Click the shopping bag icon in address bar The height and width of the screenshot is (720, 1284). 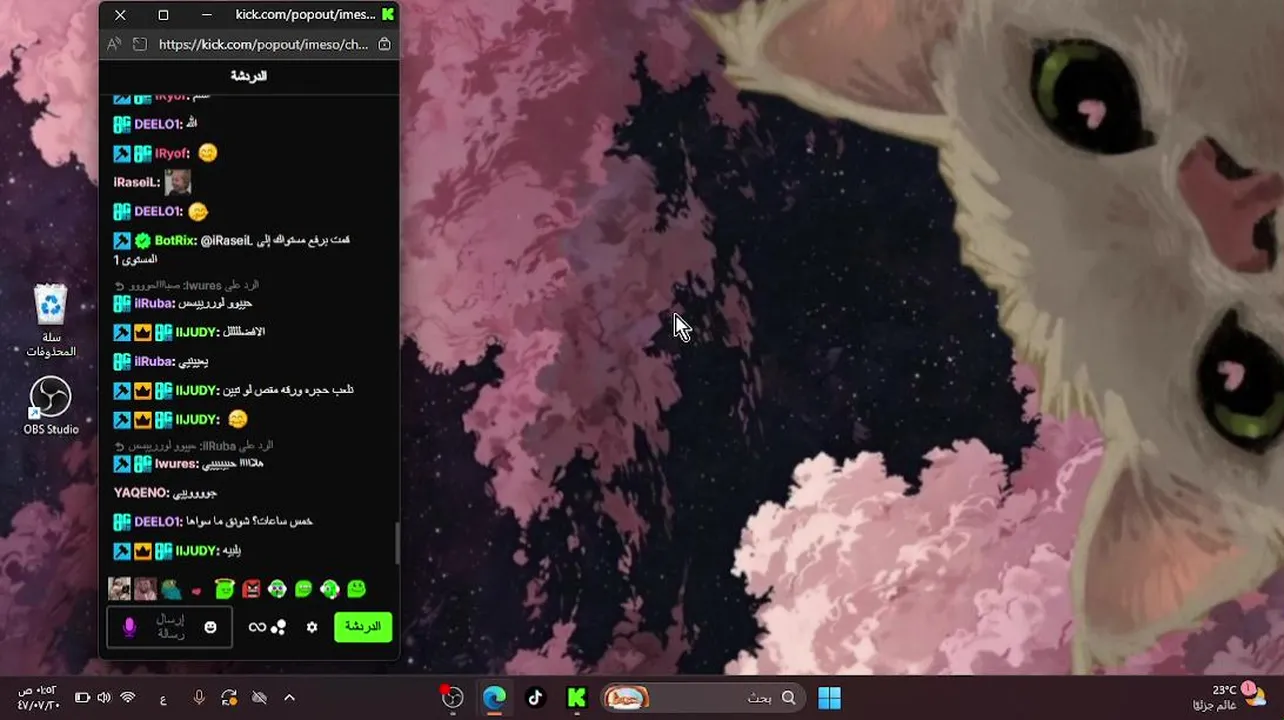tap(385, 44)
